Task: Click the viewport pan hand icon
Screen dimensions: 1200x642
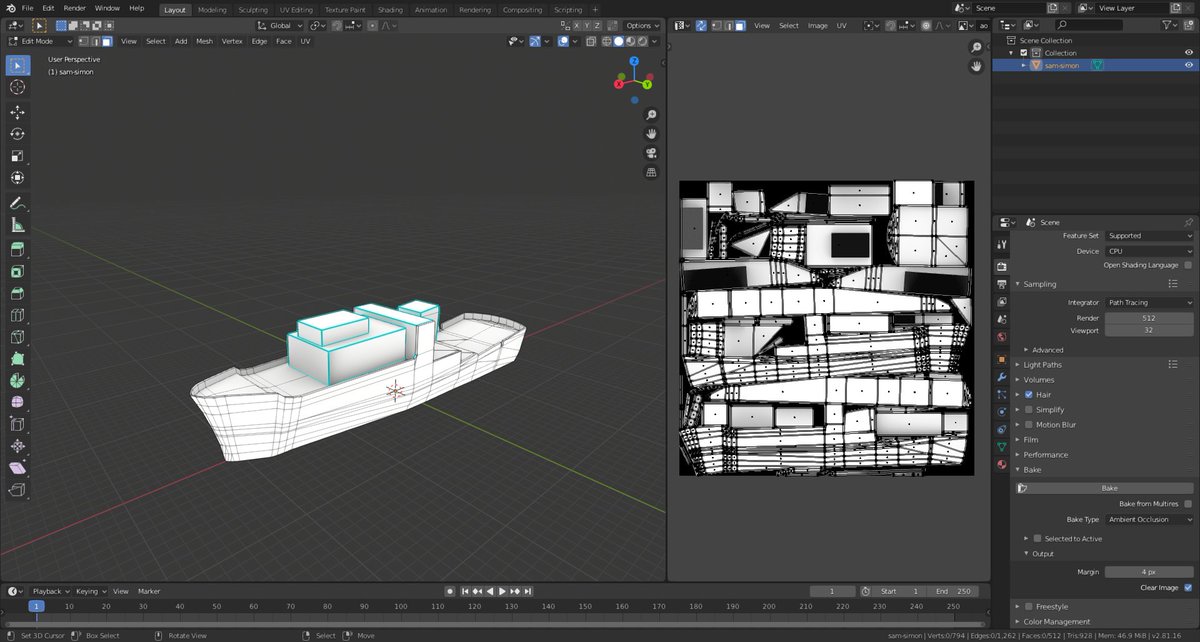Action: coord(651,134)
